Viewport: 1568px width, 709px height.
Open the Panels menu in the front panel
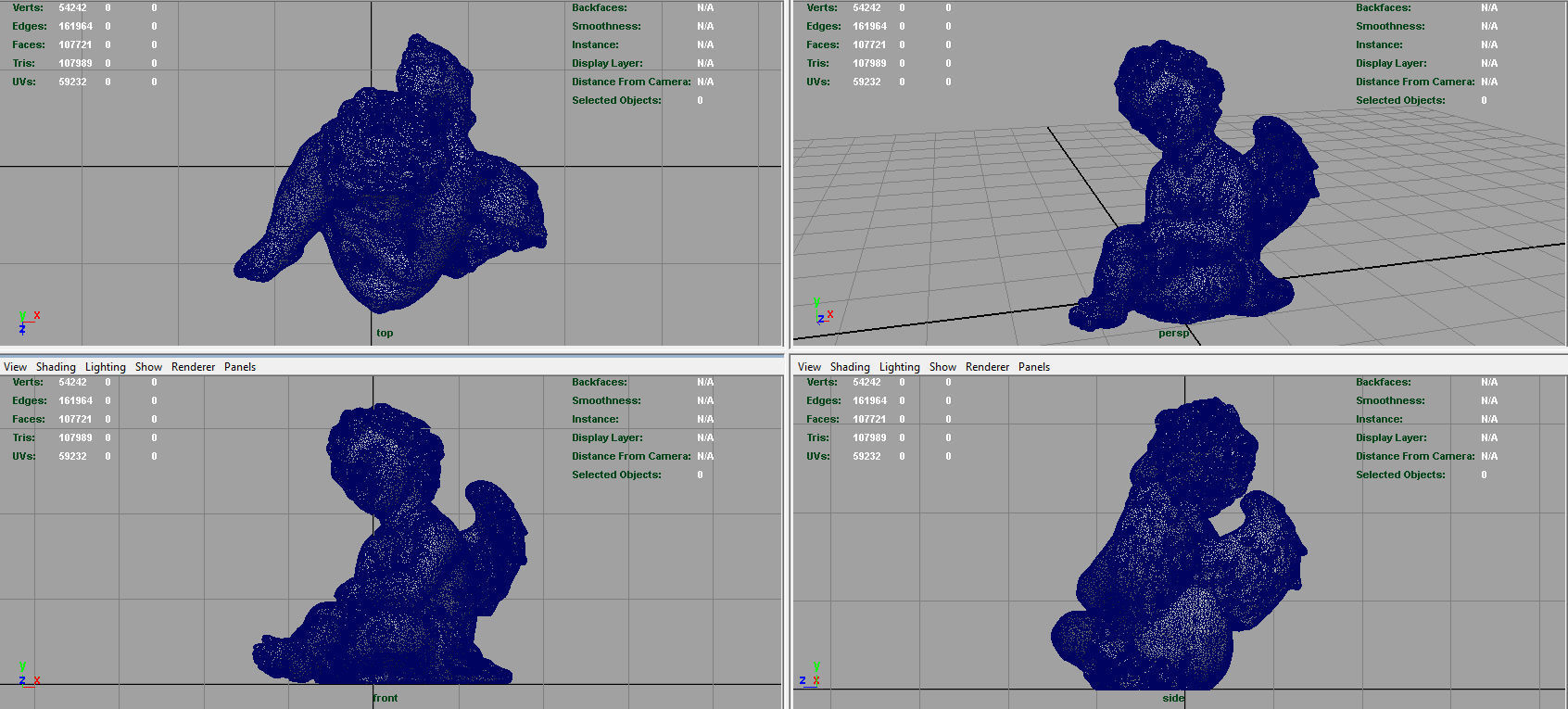click(240, 367)
